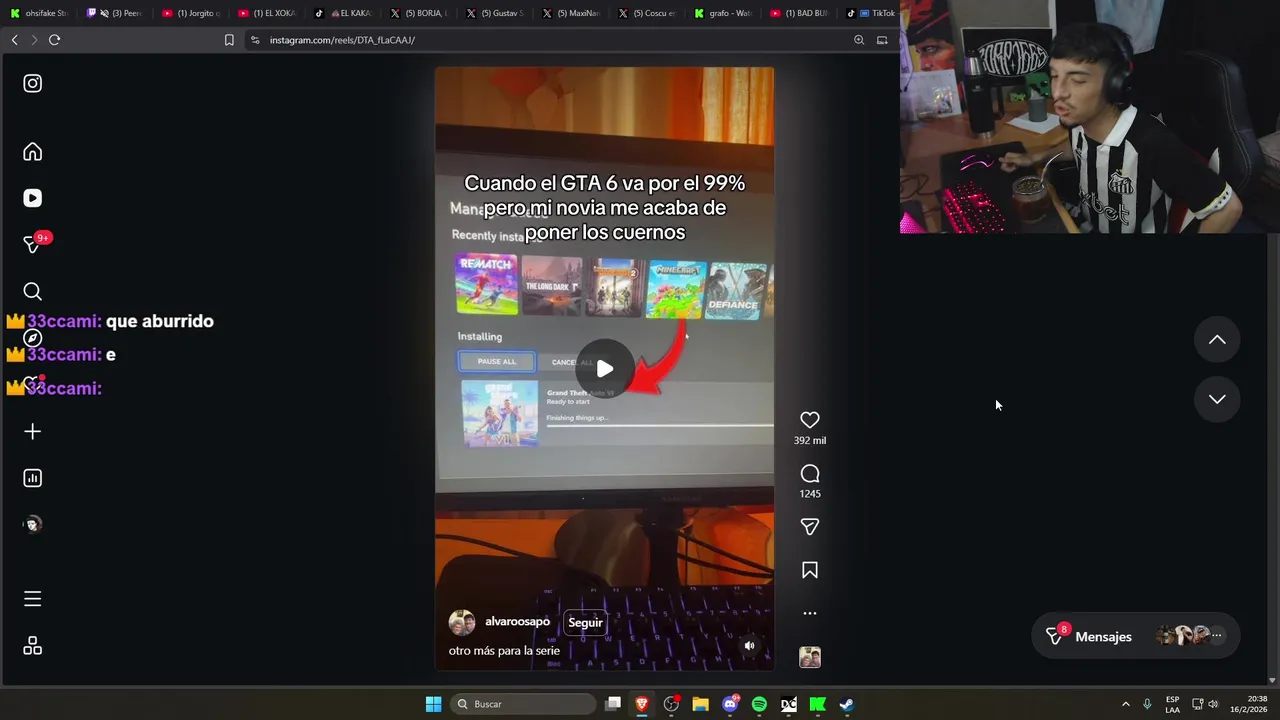
Task: Reload the page with refresh icon
Action: (x=54, y=40)
